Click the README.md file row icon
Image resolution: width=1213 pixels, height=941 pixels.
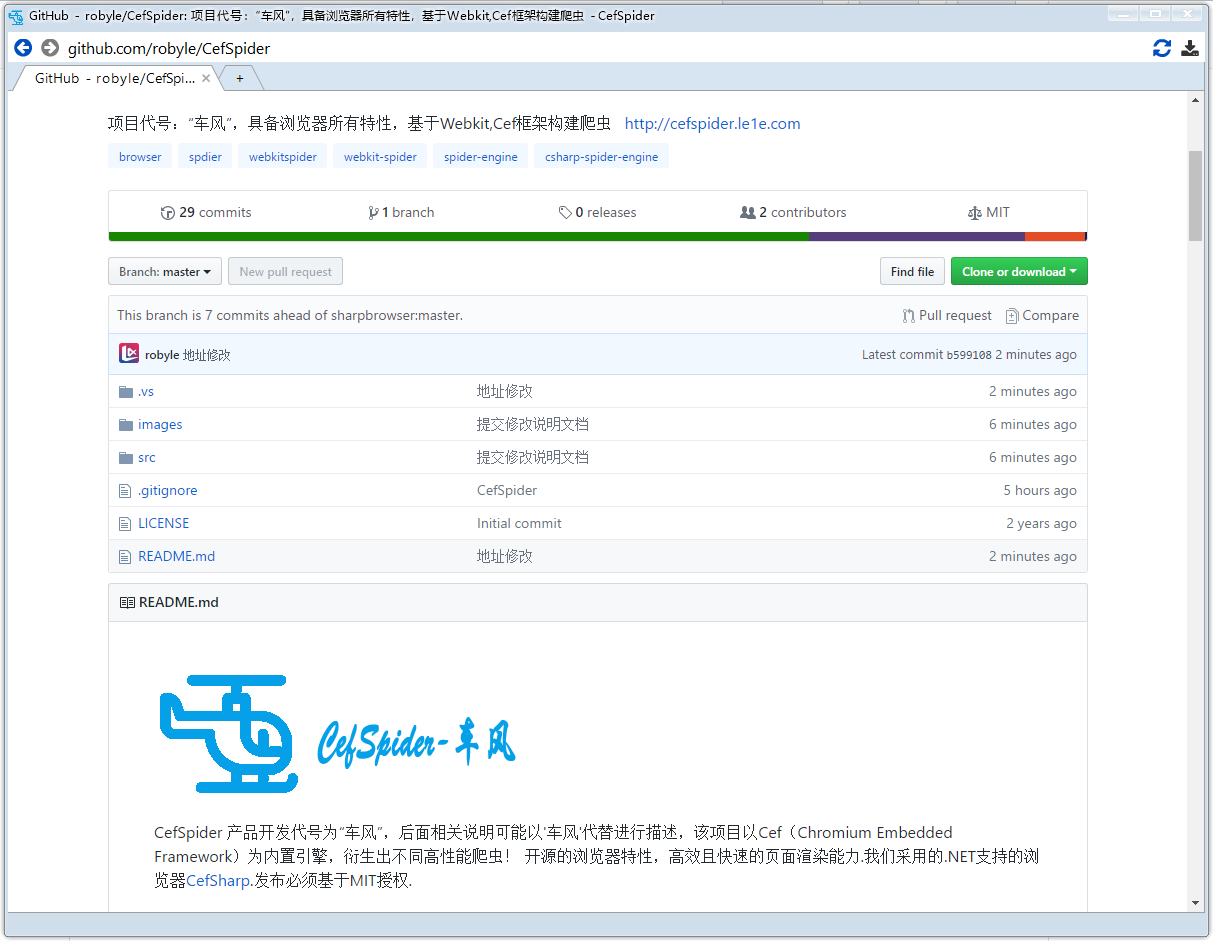125,556
